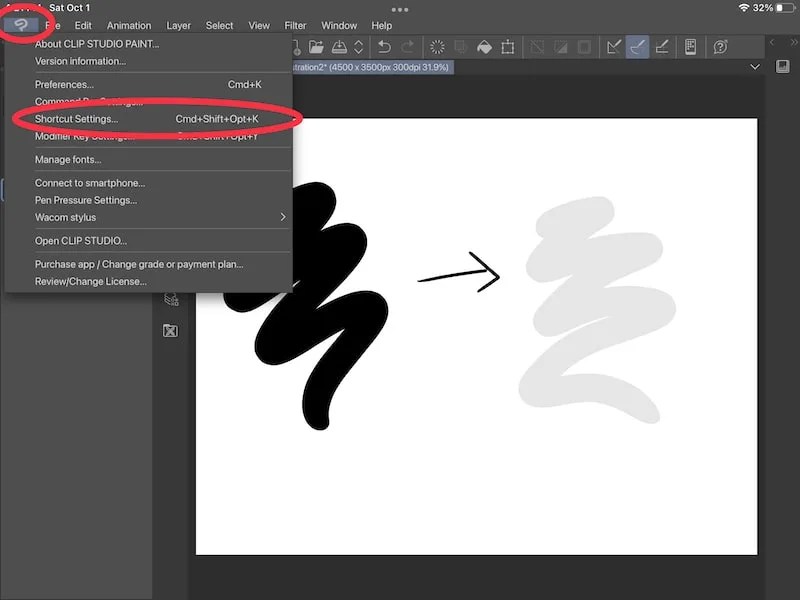Image resolution: width=800 pixels, height=600 pixels.
Task: Click the boxed X icon left of canvas
Action: click(x=170, y=331)
